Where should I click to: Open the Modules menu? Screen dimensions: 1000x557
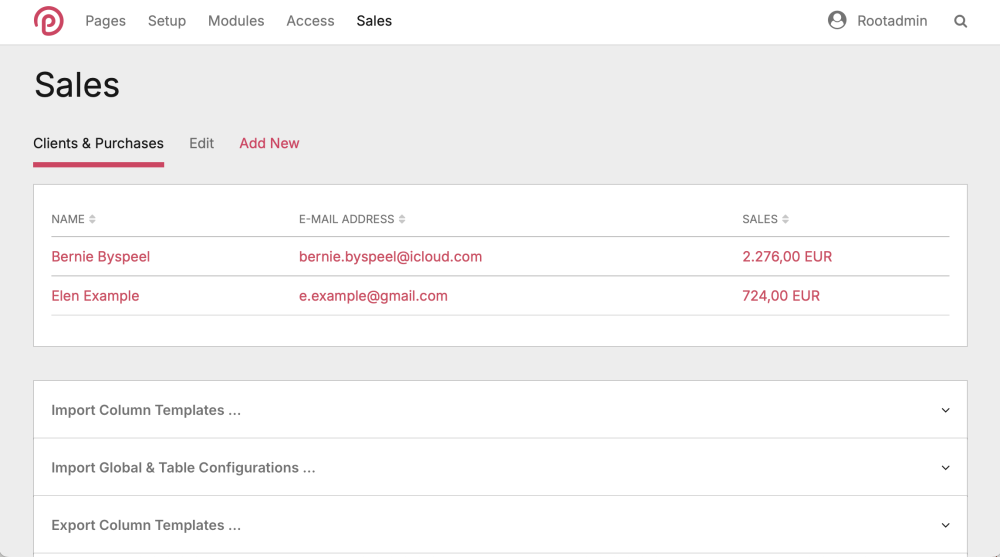(236, 21)
